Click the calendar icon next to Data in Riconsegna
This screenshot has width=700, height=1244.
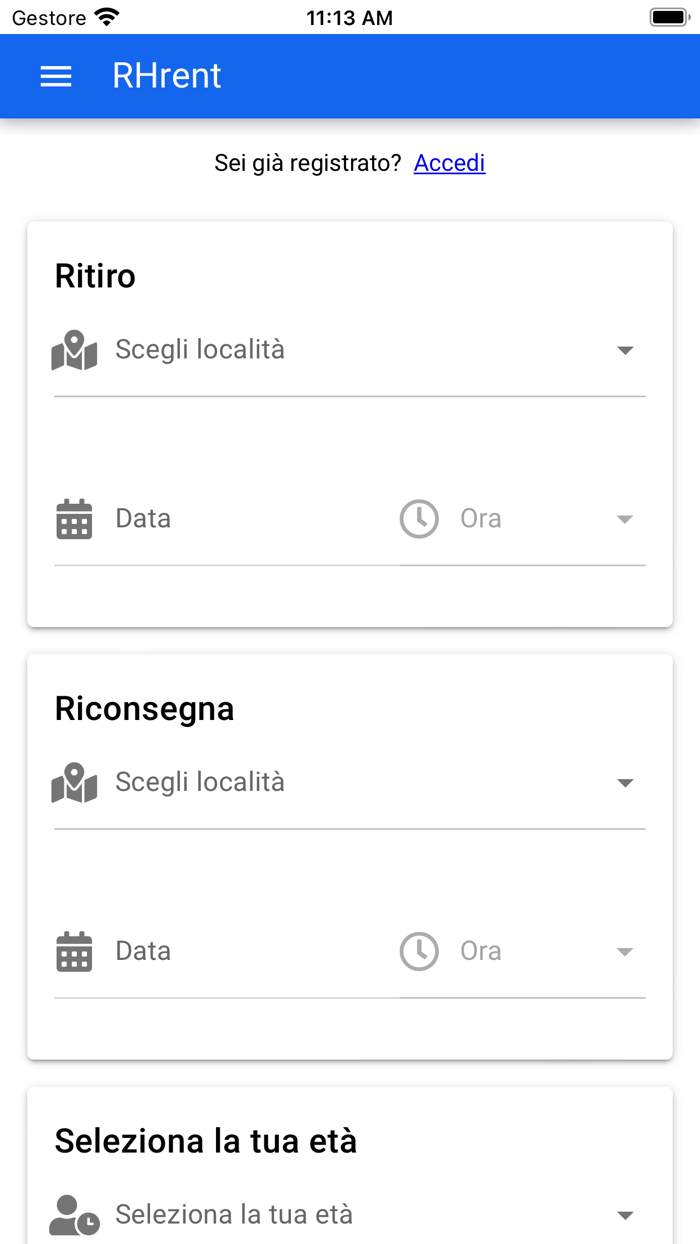[74, 951]
